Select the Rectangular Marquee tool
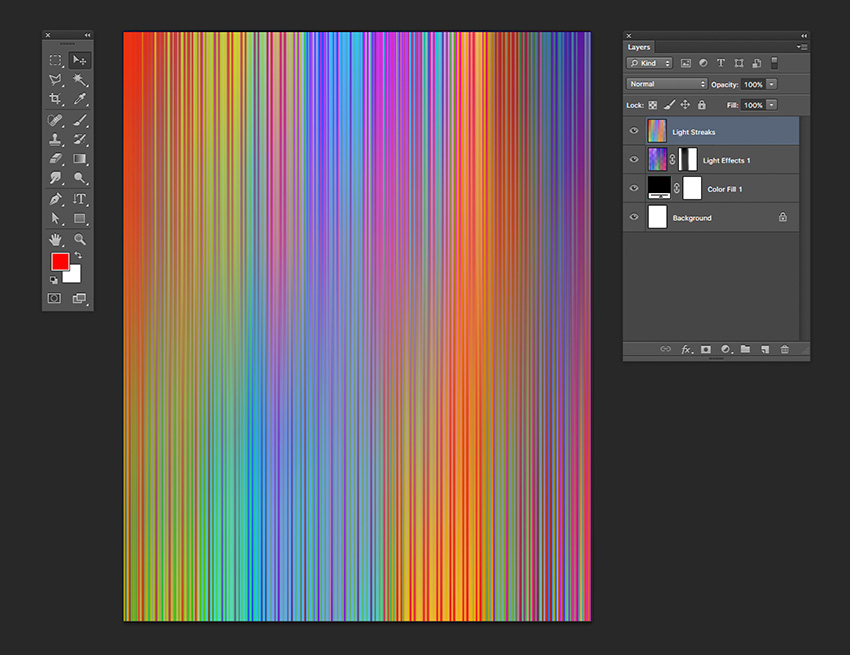This screenshot has height=655, width=850. [55, 60]
